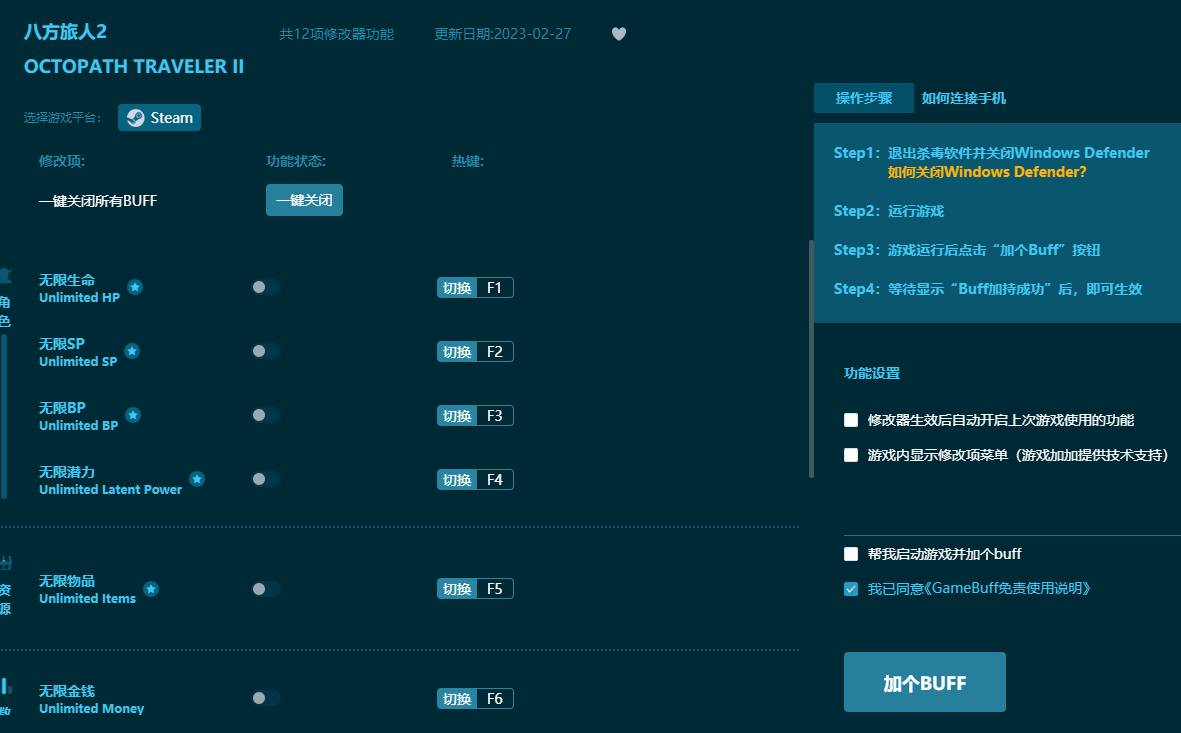Viewport: 1181px width, 733px height.
Task: Click the F6 hotkey field
Action: [495, 699]
